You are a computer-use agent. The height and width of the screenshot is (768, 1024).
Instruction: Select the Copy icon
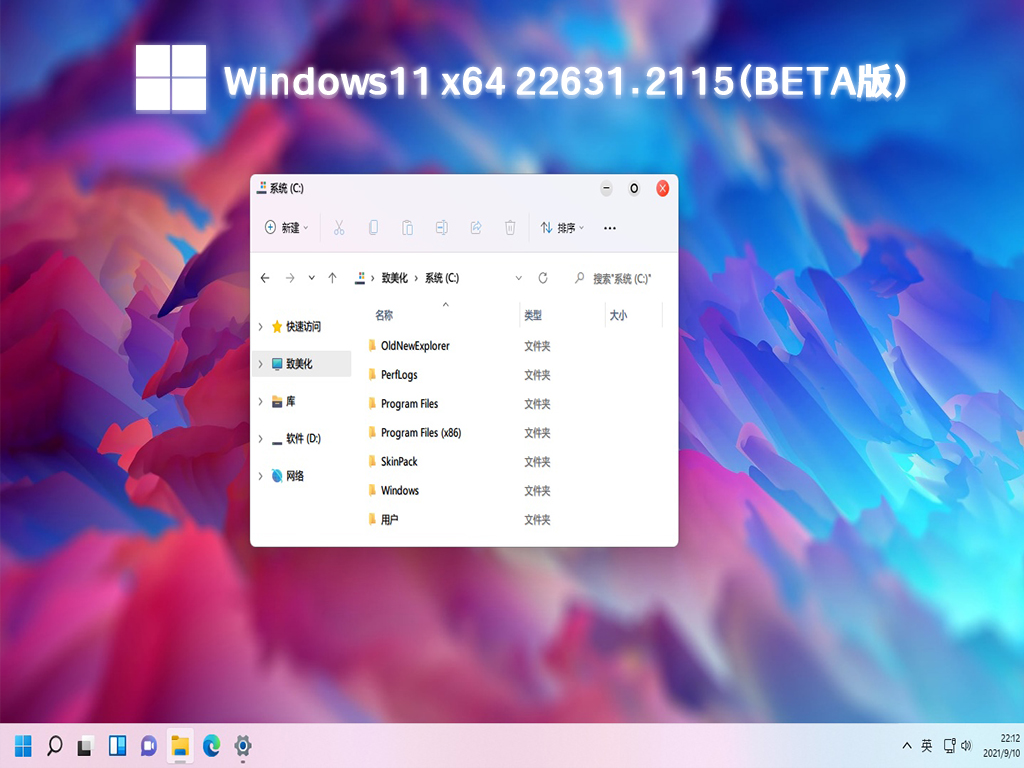click(373, 228)
